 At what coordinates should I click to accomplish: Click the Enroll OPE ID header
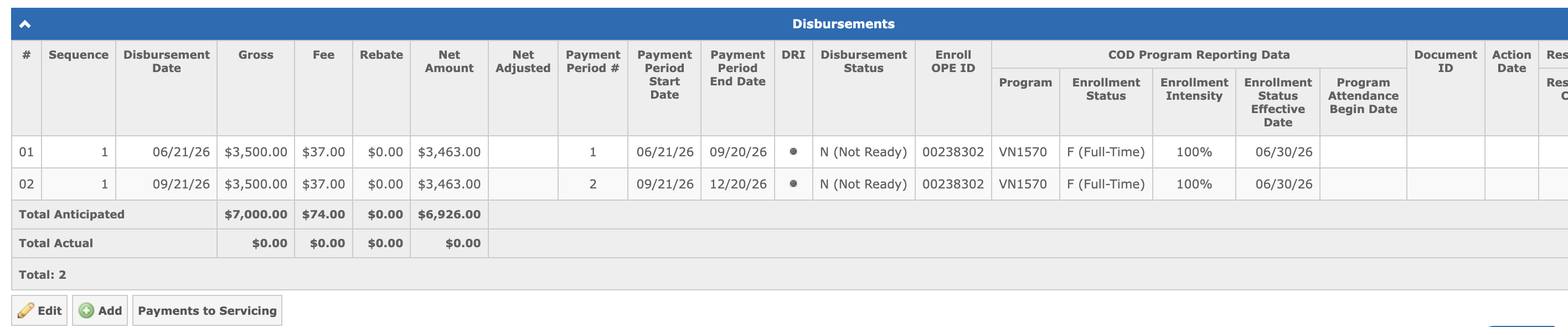pyautogui.click(x=953, y=62)
